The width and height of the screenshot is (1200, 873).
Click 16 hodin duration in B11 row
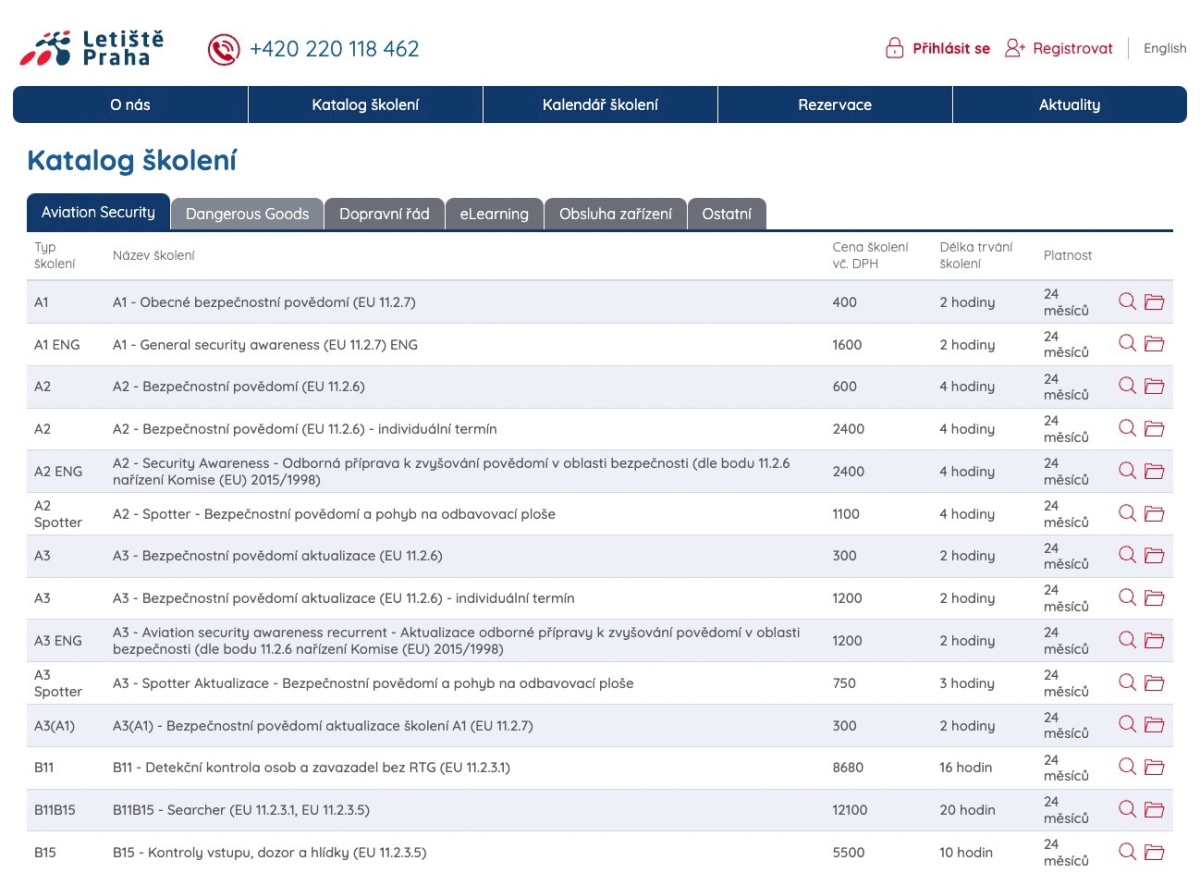tap(966, 767)
